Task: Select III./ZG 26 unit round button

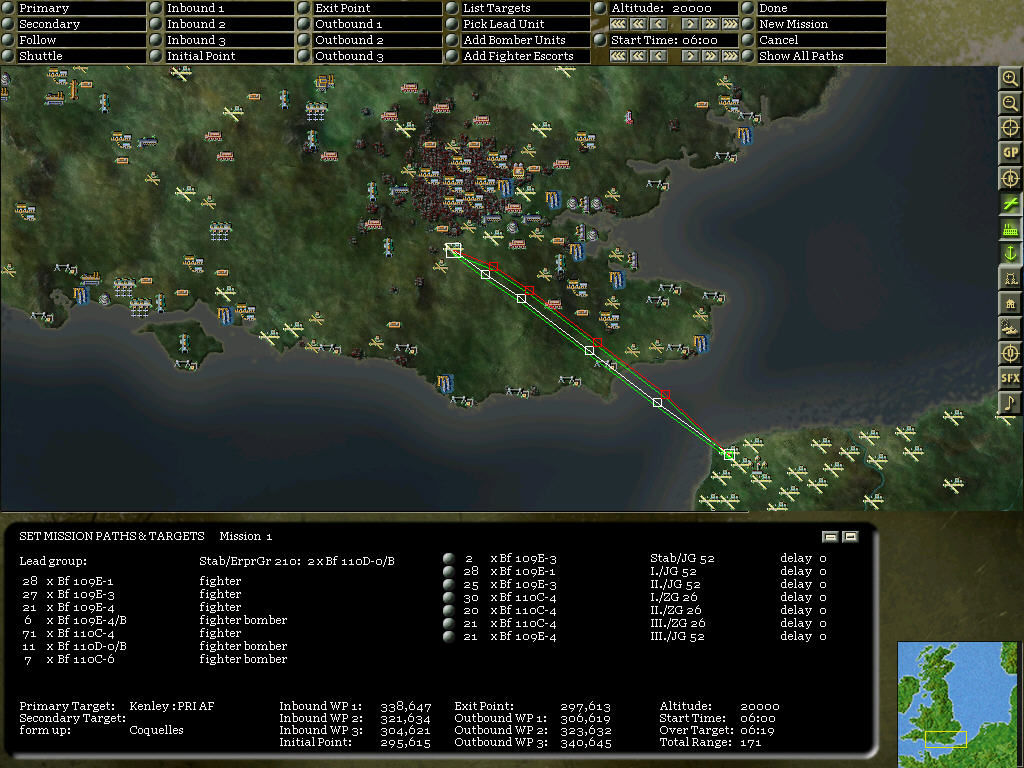Action: (x=449, y=624)
